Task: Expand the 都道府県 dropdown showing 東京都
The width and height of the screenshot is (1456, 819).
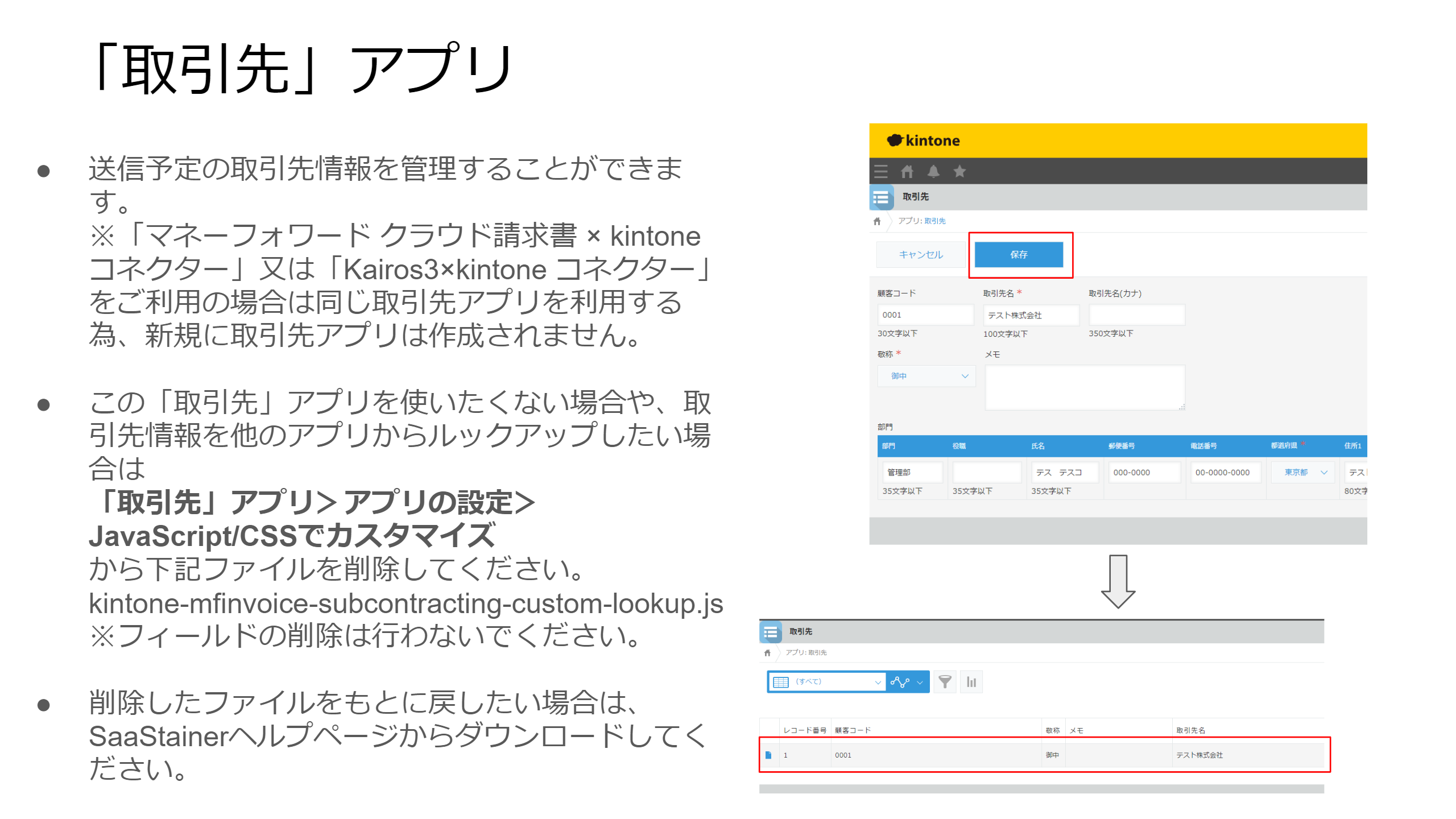Action: coord(1303,472)
